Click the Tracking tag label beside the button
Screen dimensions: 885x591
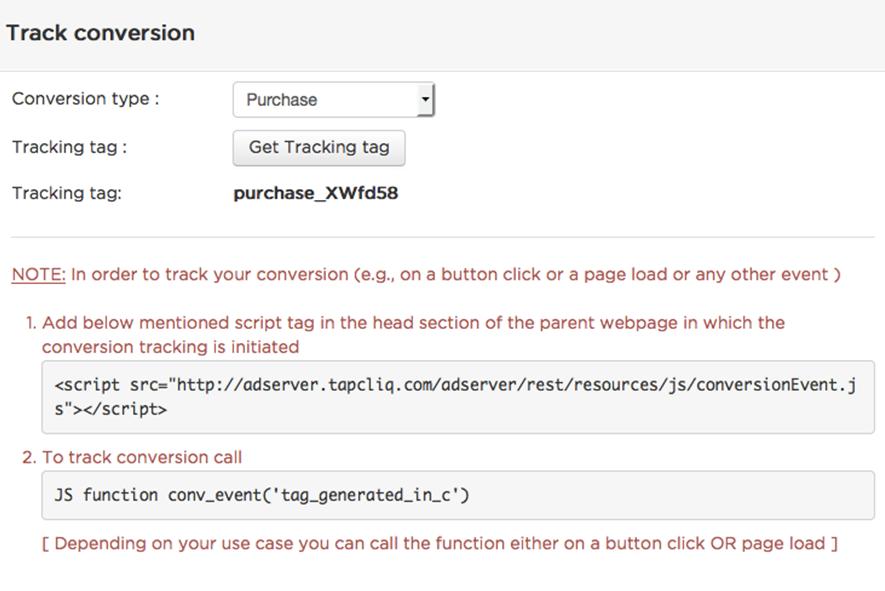pos(69,147)
